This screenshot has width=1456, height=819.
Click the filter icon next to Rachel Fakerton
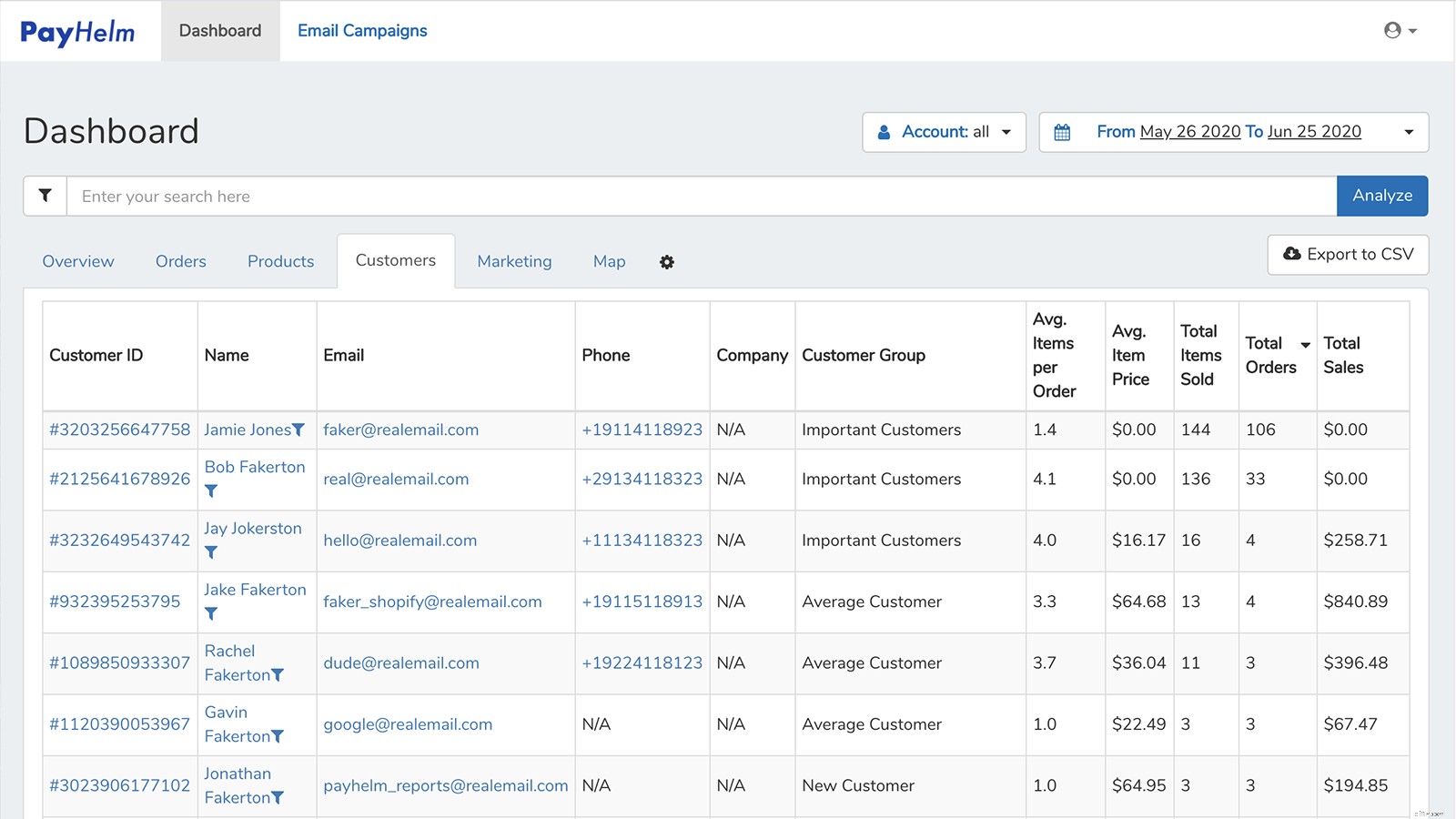click(277, 675)
